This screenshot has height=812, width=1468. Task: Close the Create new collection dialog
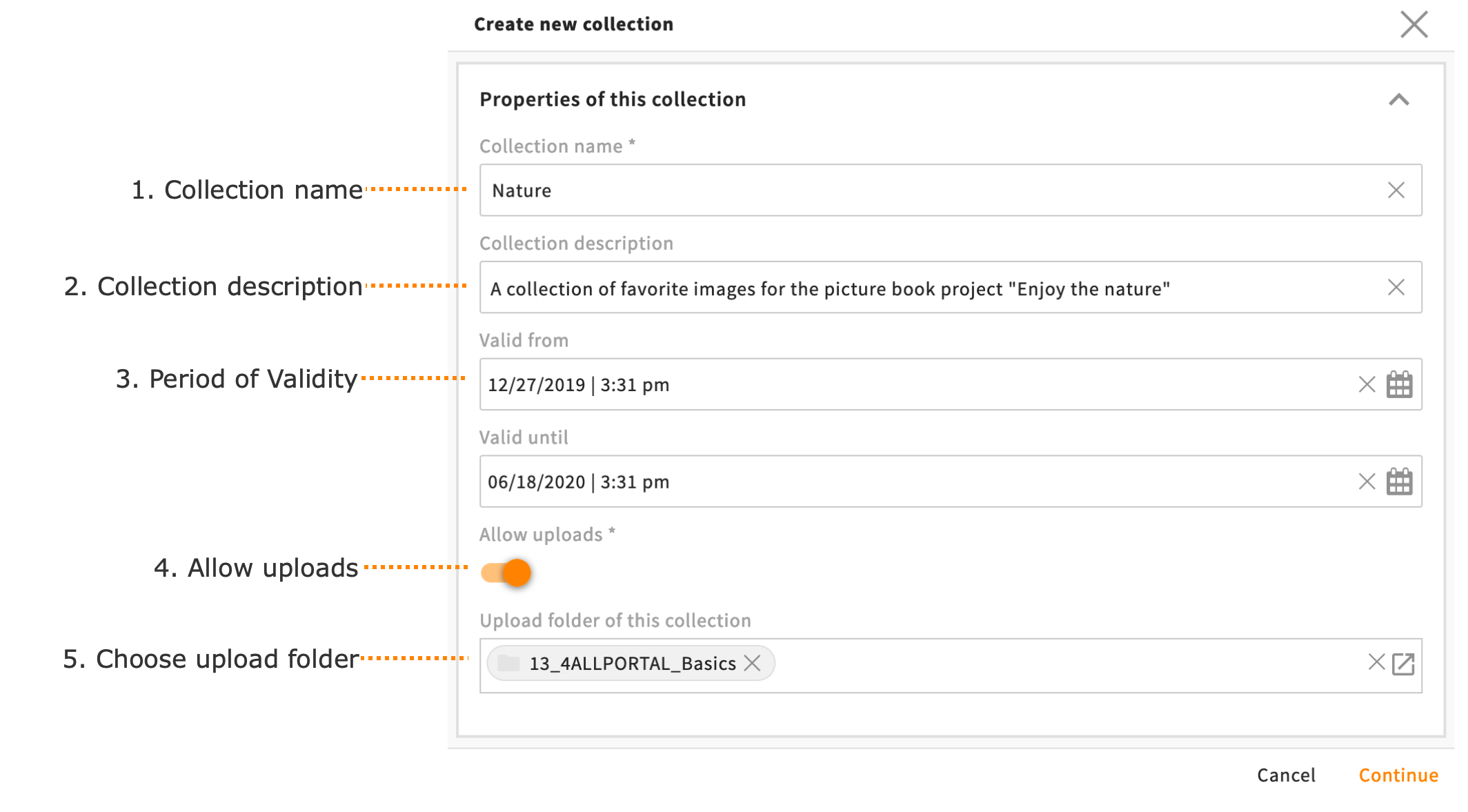(x=1414, y=23)
